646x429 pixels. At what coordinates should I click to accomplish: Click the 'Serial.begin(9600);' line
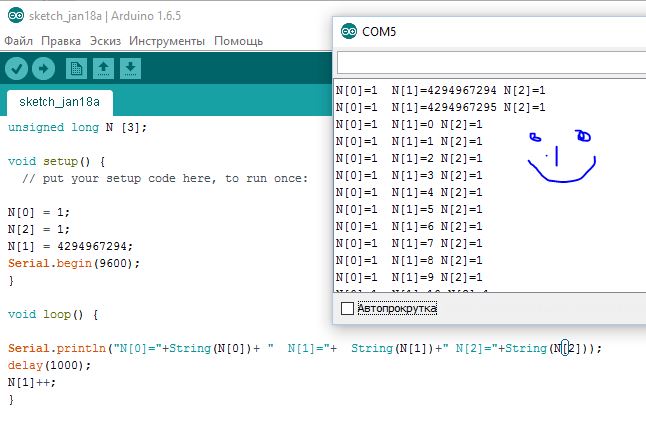(x=74, y=263)
